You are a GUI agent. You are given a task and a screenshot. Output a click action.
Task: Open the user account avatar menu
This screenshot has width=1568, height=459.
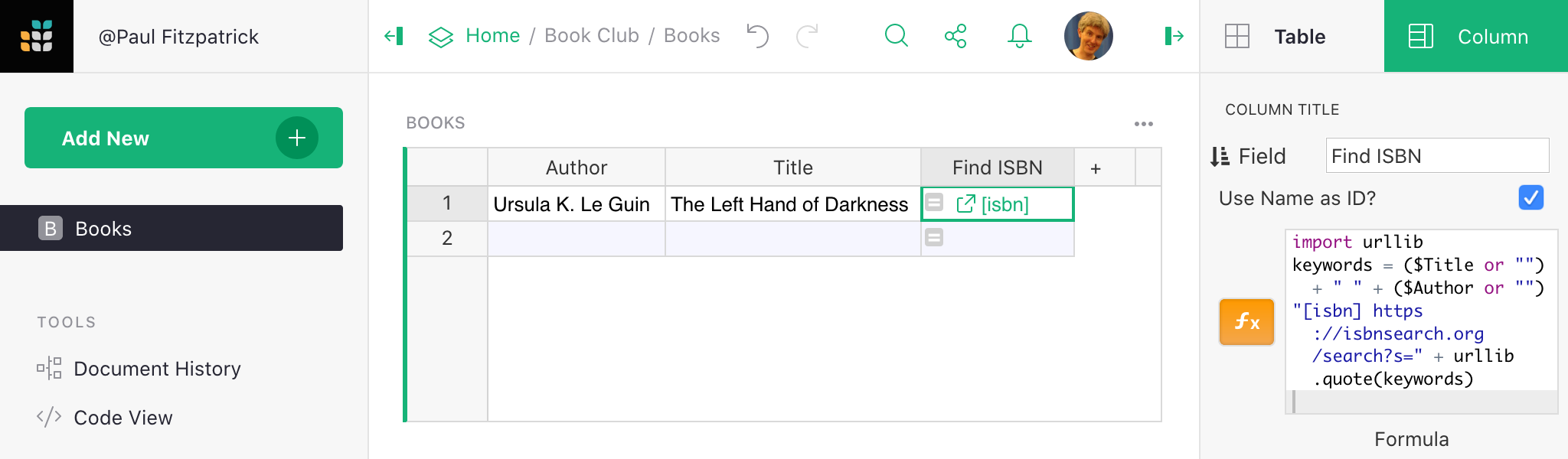click(x=1088, y=36)
